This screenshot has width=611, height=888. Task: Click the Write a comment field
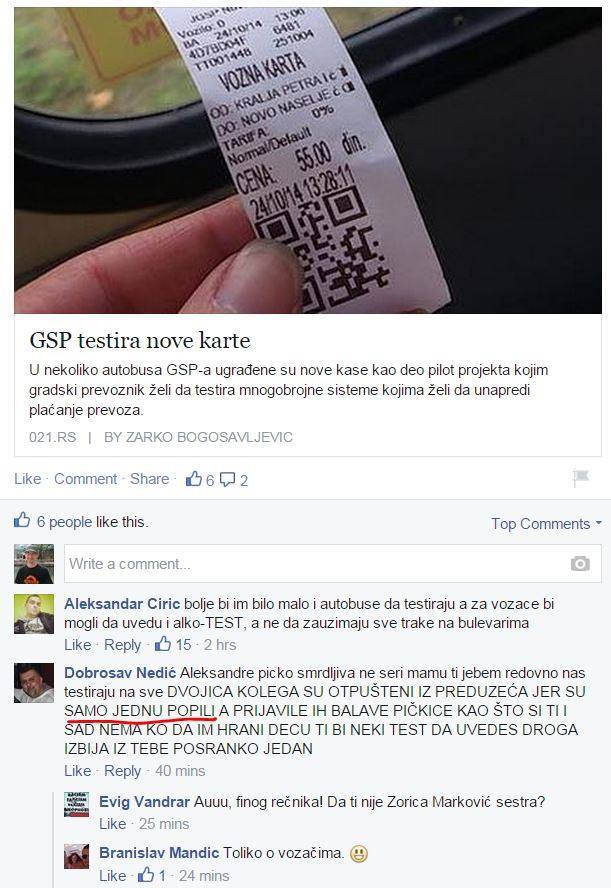(x=332, y=563)
